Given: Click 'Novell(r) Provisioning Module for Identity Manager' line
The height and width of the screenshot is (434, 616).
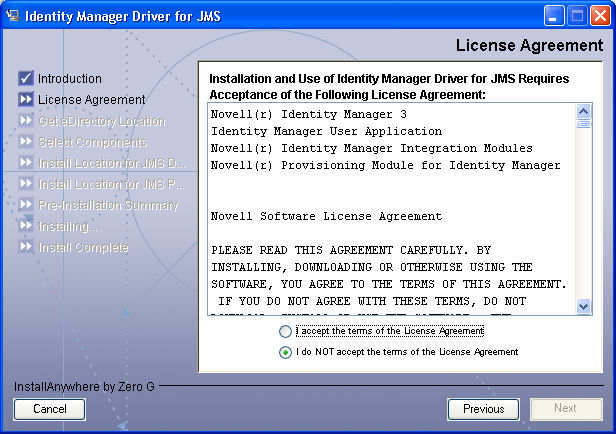Looking at the screenshot, I should click(385, 165).
